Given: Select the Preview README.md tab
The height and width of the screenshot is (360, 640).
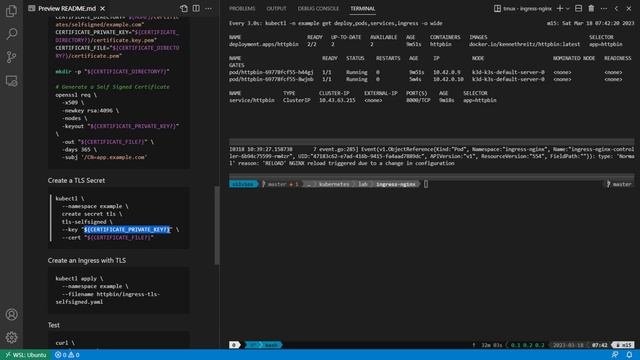Looking at the screenshot, I should click(67, 8).
